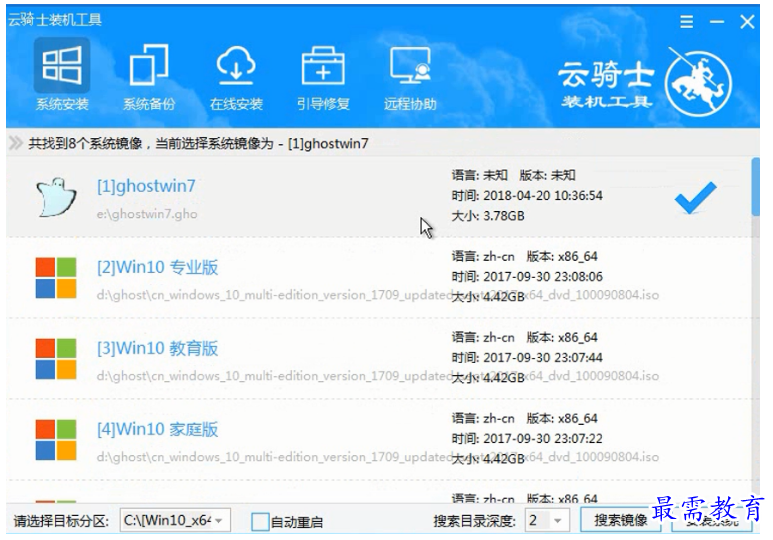Viewport: 773px width, 540px height.
Task: Open the target partition C:\[Win10_x64 dropdown
Action: click(175, 520)
